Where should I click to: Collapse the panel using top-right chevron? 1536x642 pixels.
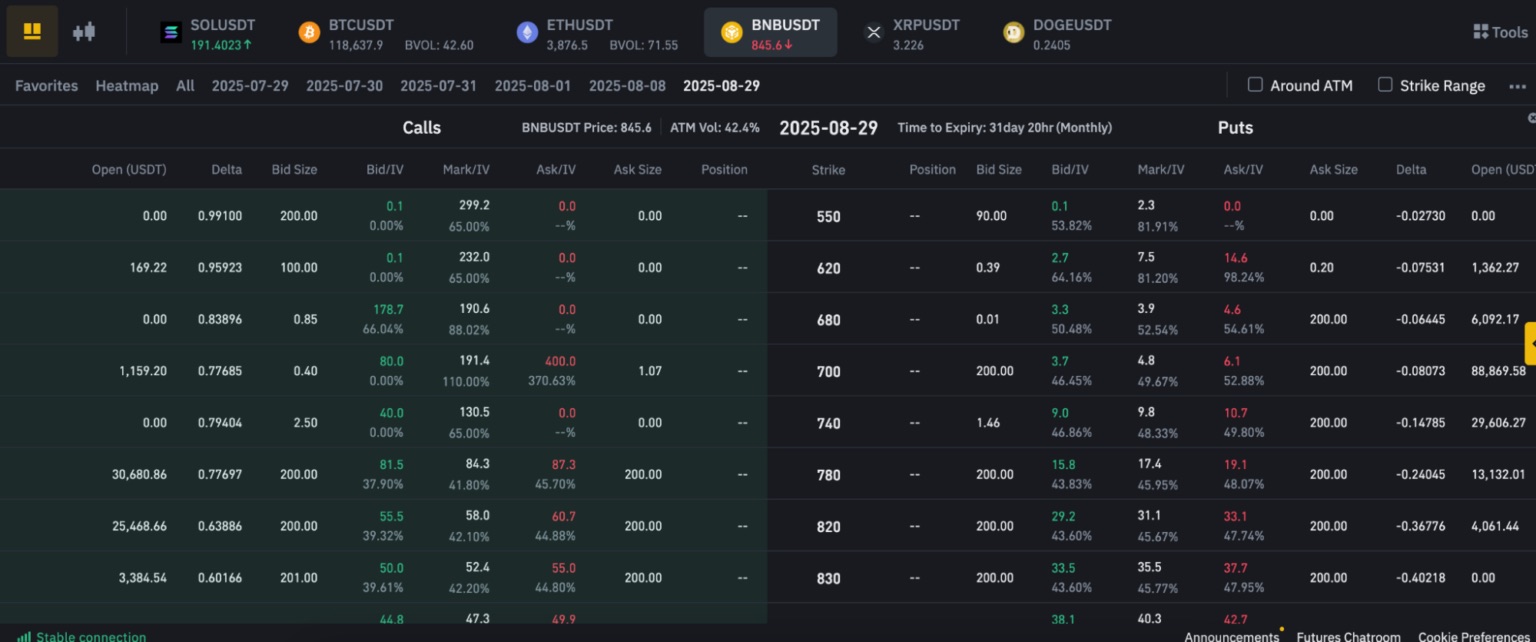pos(1530,118)
